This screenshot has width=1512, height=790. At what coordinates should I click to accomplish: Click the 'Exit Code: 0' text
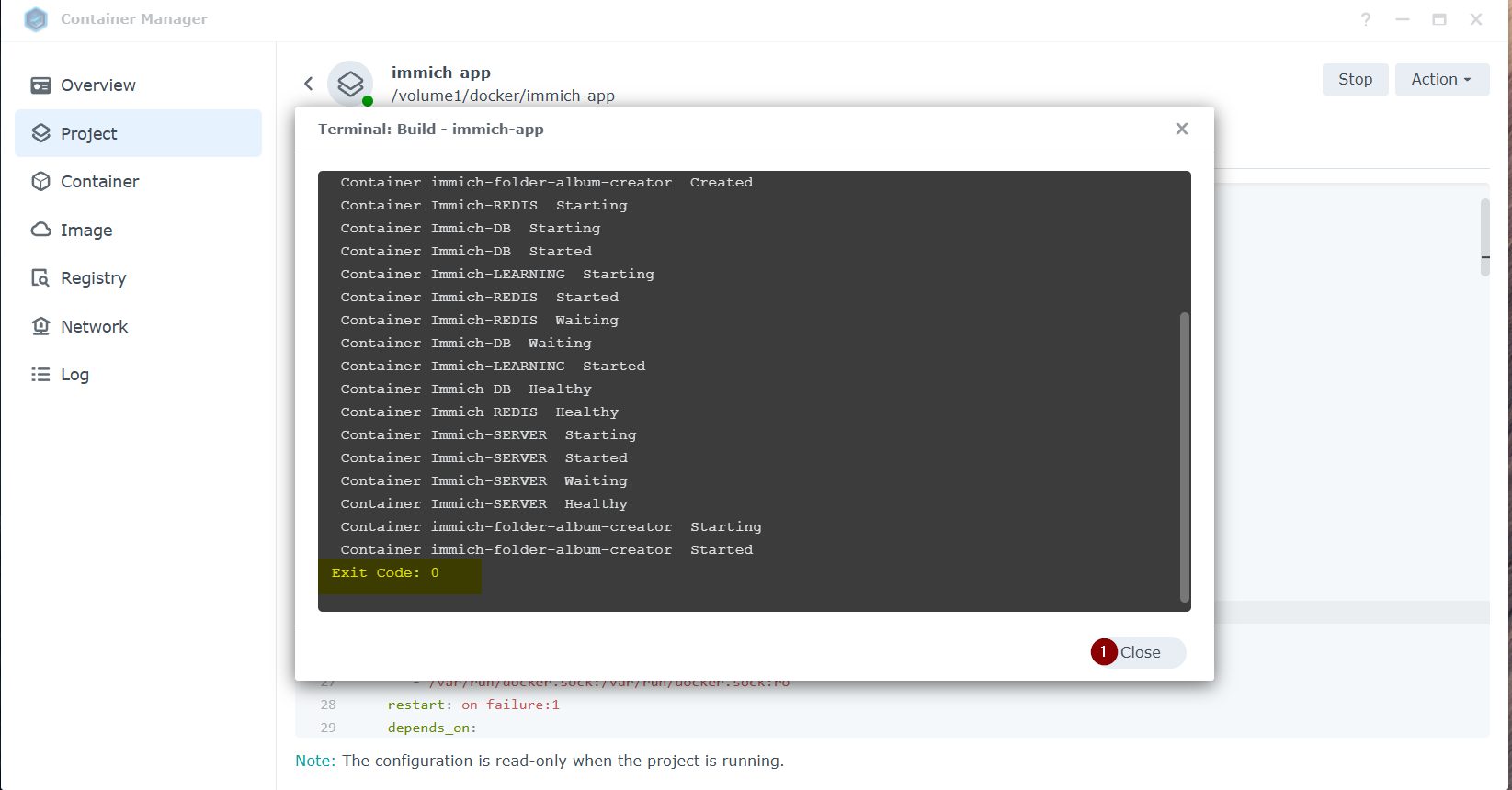[385, 572]
